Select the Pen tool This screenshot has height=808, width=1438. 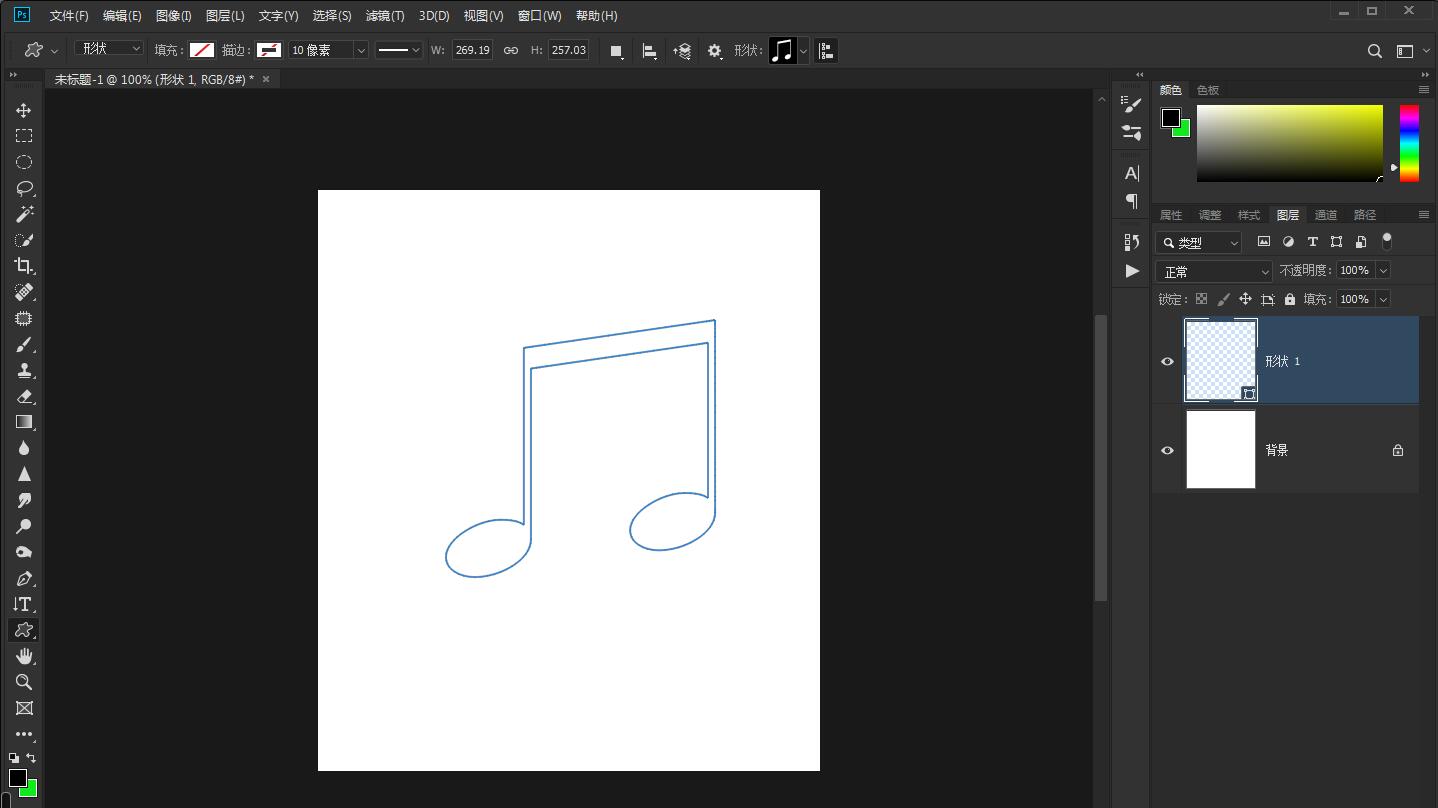click(x=24, y=578)
